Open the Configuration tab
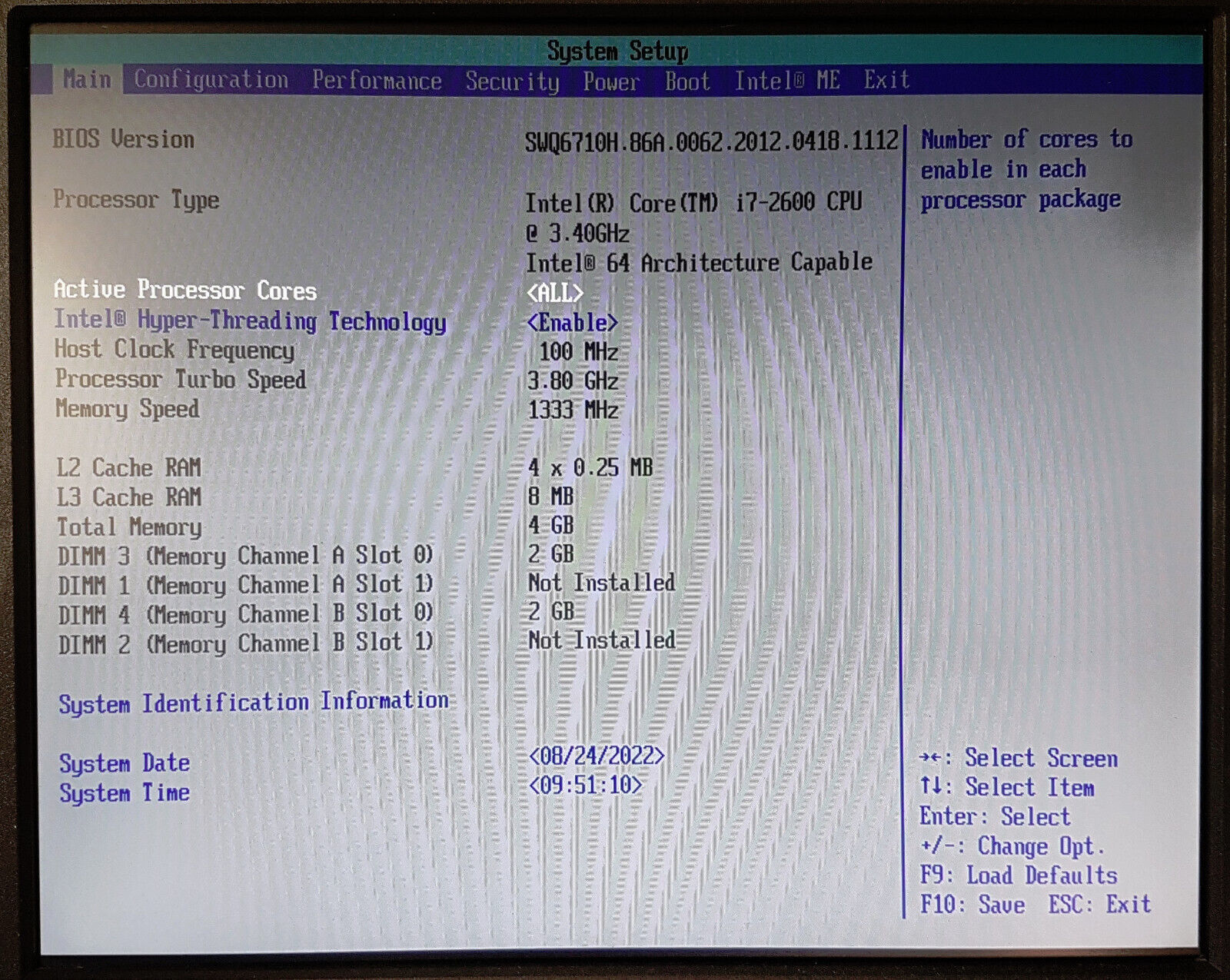1230x980 pixels. point(211,80)
